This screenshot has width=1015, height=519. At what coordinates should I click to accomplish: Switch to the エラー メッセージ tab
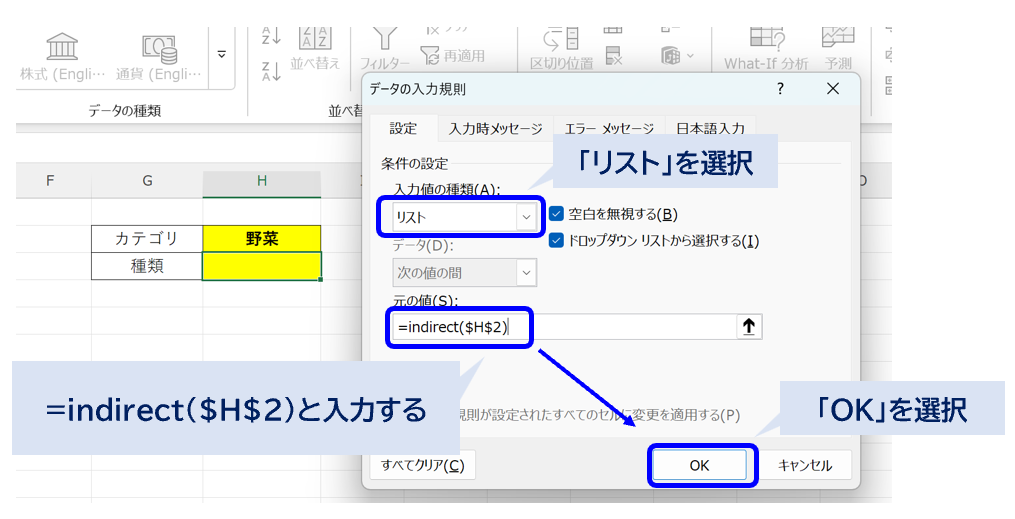(x=609, y=129)
